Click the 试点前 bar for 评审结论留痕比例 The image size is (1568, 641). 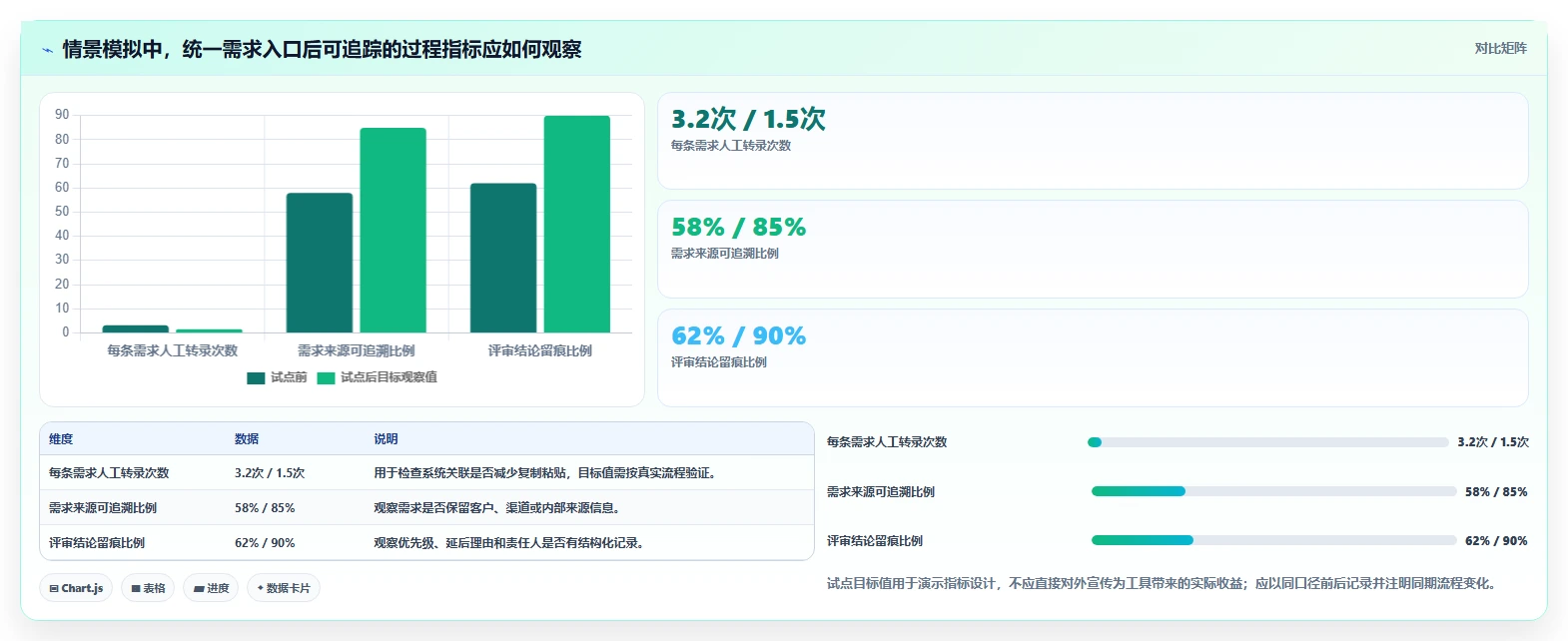[503, 258]
